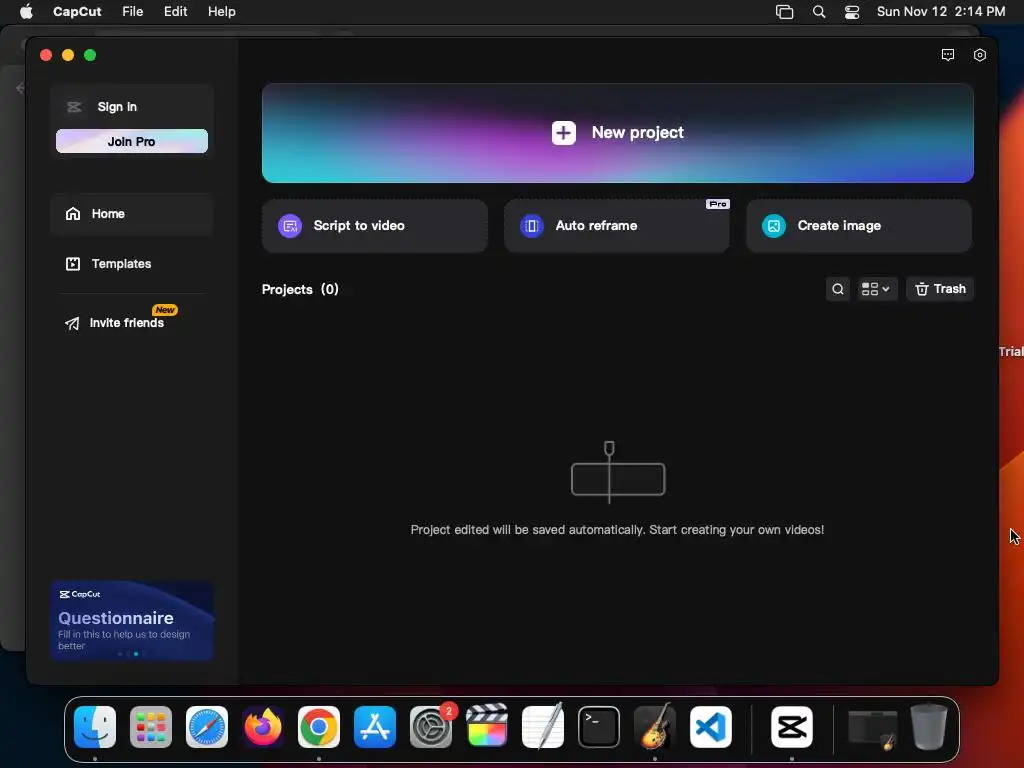Click the back arrow in the background window
This screenshot has height=768, width=1024.
(20, 88)
